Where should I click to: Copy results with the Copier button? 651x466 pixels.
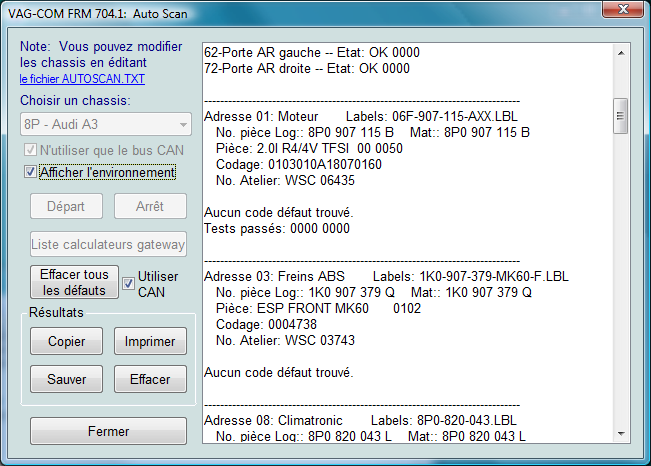[66, 341]
